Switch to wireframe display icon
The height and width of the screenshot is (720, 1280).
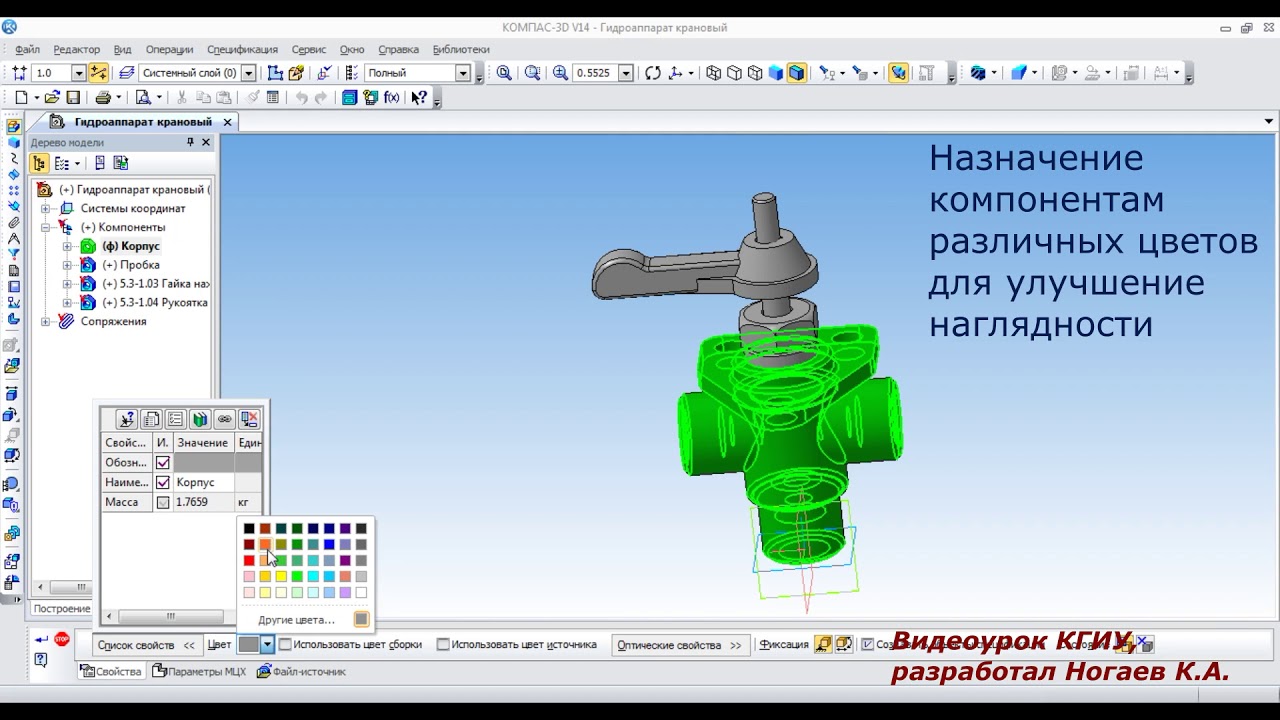click(x=713, y=73)
